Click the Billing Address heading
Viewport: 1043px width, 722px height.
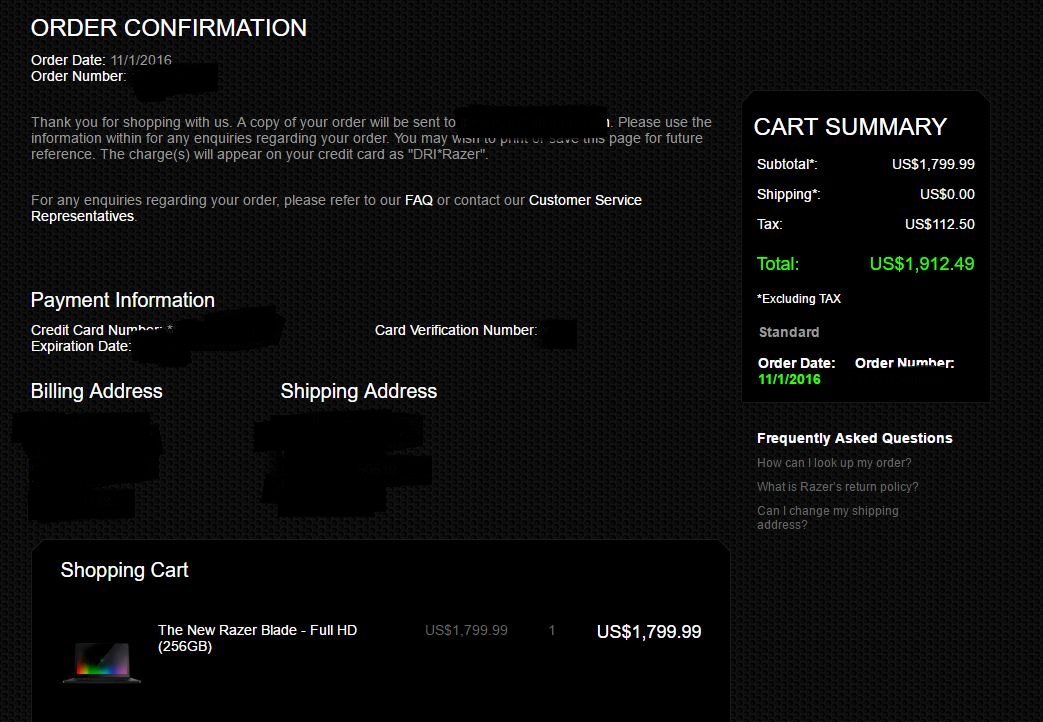tap(96, 391)
